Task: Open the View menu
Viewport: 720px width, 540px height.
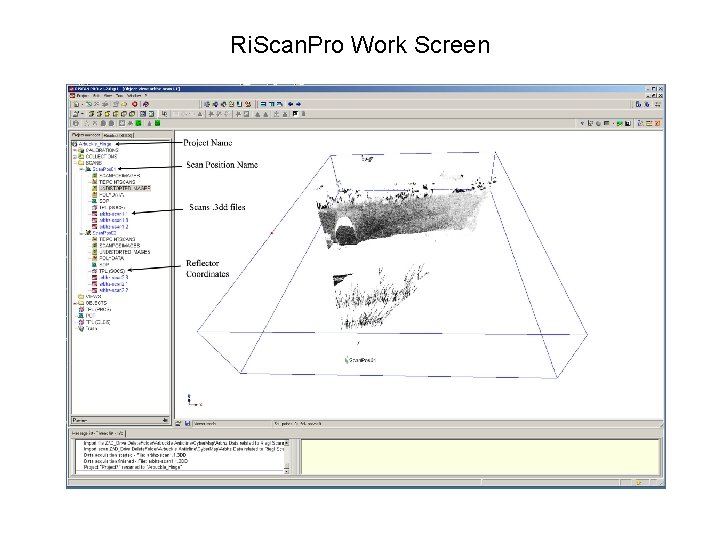Action: tap(108, 96)
